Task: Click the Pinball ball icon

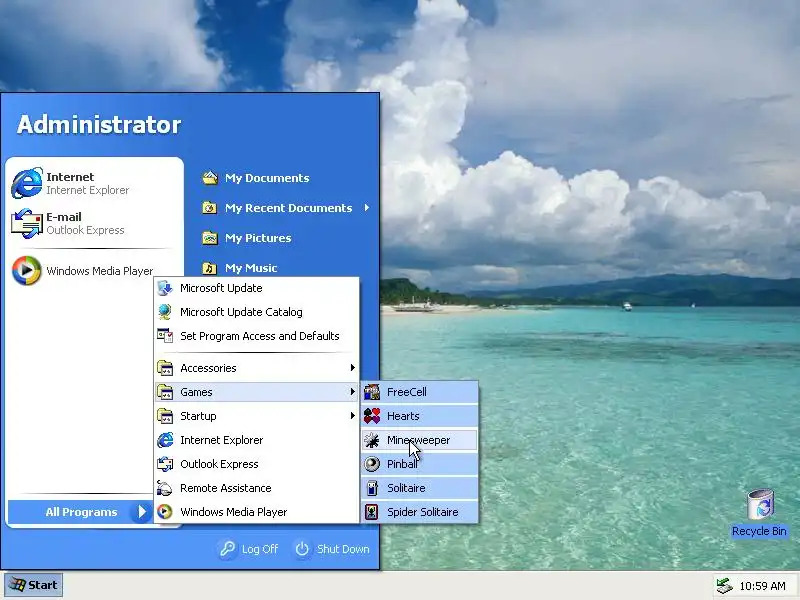Action: tap(372, 464)
